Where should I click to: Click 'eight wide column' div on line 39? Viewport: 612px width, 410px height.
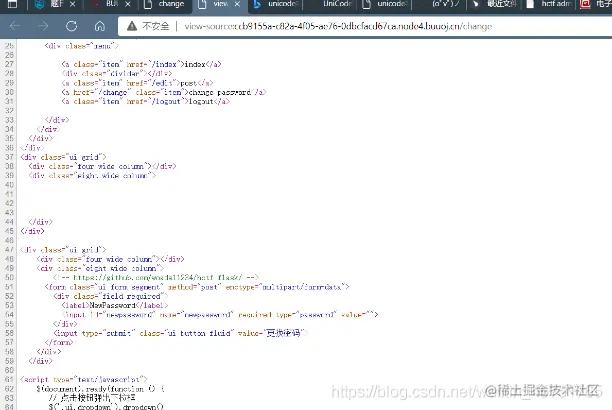(x=92, y=176)
